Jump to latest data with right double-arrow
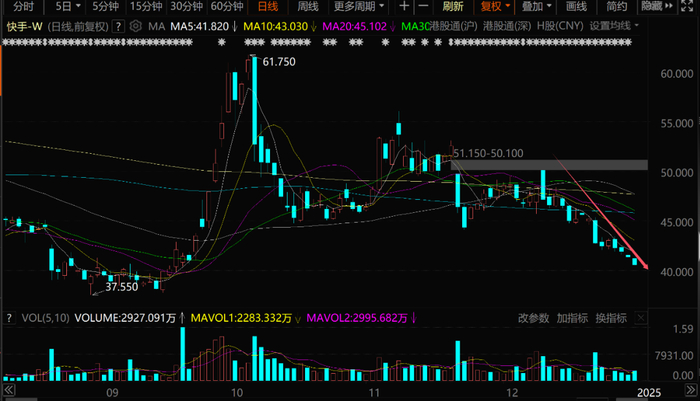This screenshot has width=700, height=401. [691, 390]
